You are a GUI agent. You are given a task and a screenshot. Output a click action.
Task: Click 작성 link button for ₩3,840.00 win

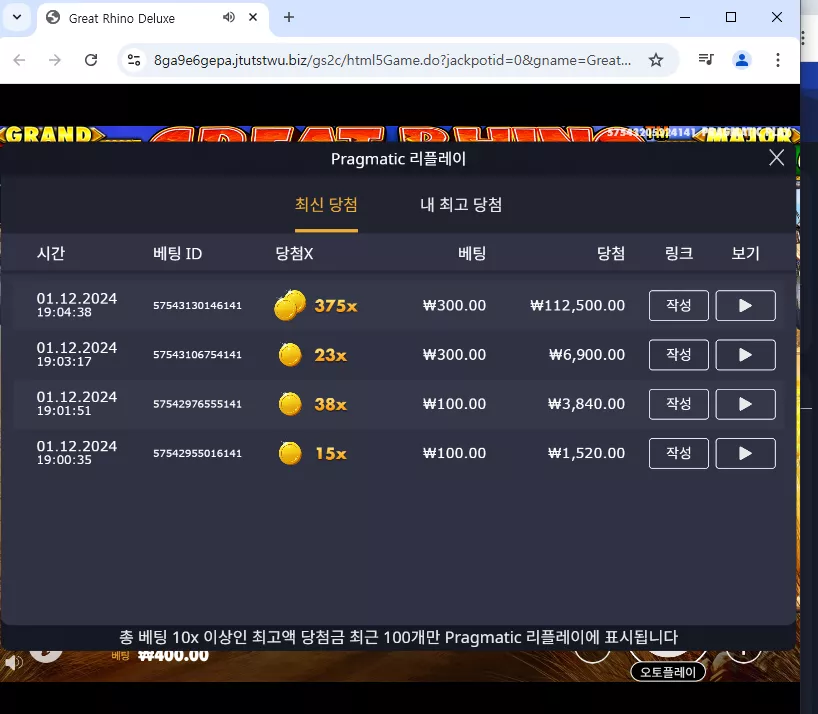click(679, 404)
